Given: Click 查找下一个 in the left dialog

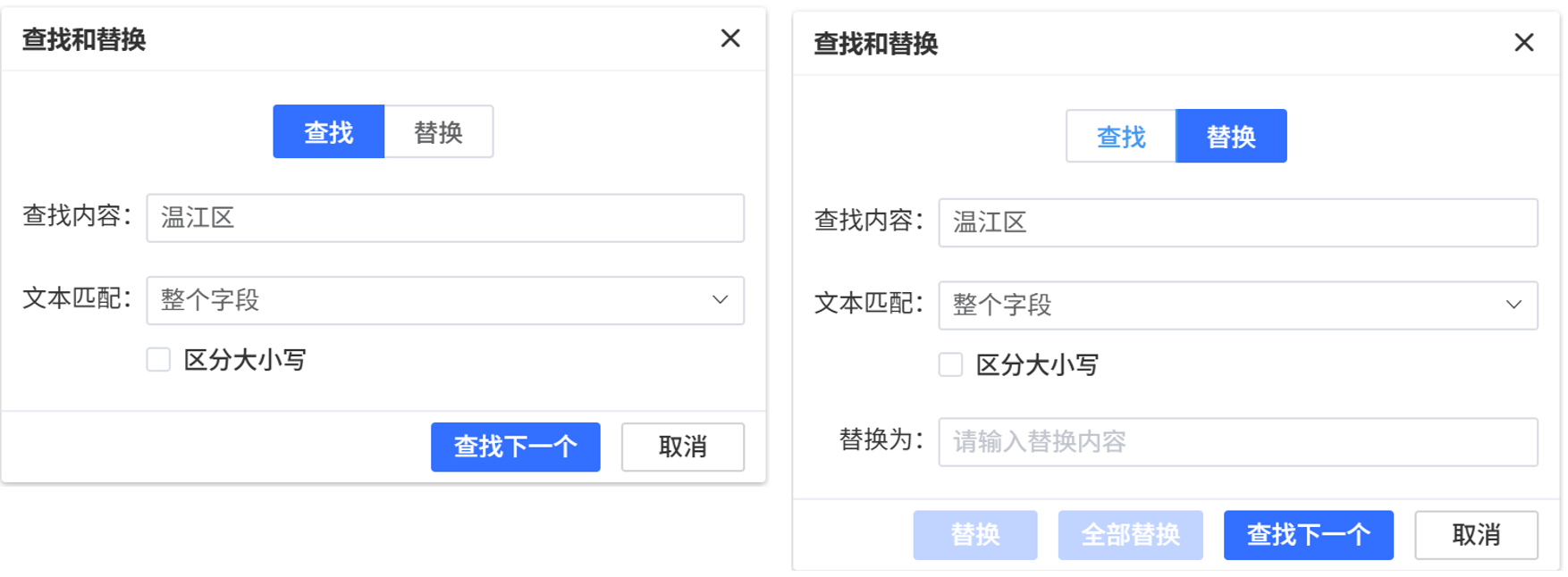Looking at the screenshot, I should point(516,447).
